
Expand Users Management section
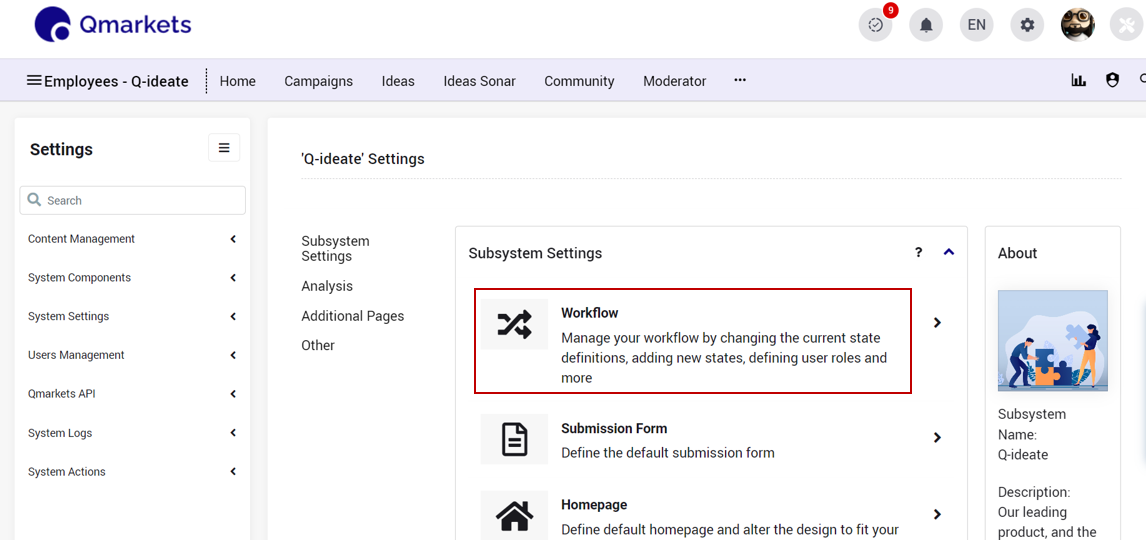(132, 355)
